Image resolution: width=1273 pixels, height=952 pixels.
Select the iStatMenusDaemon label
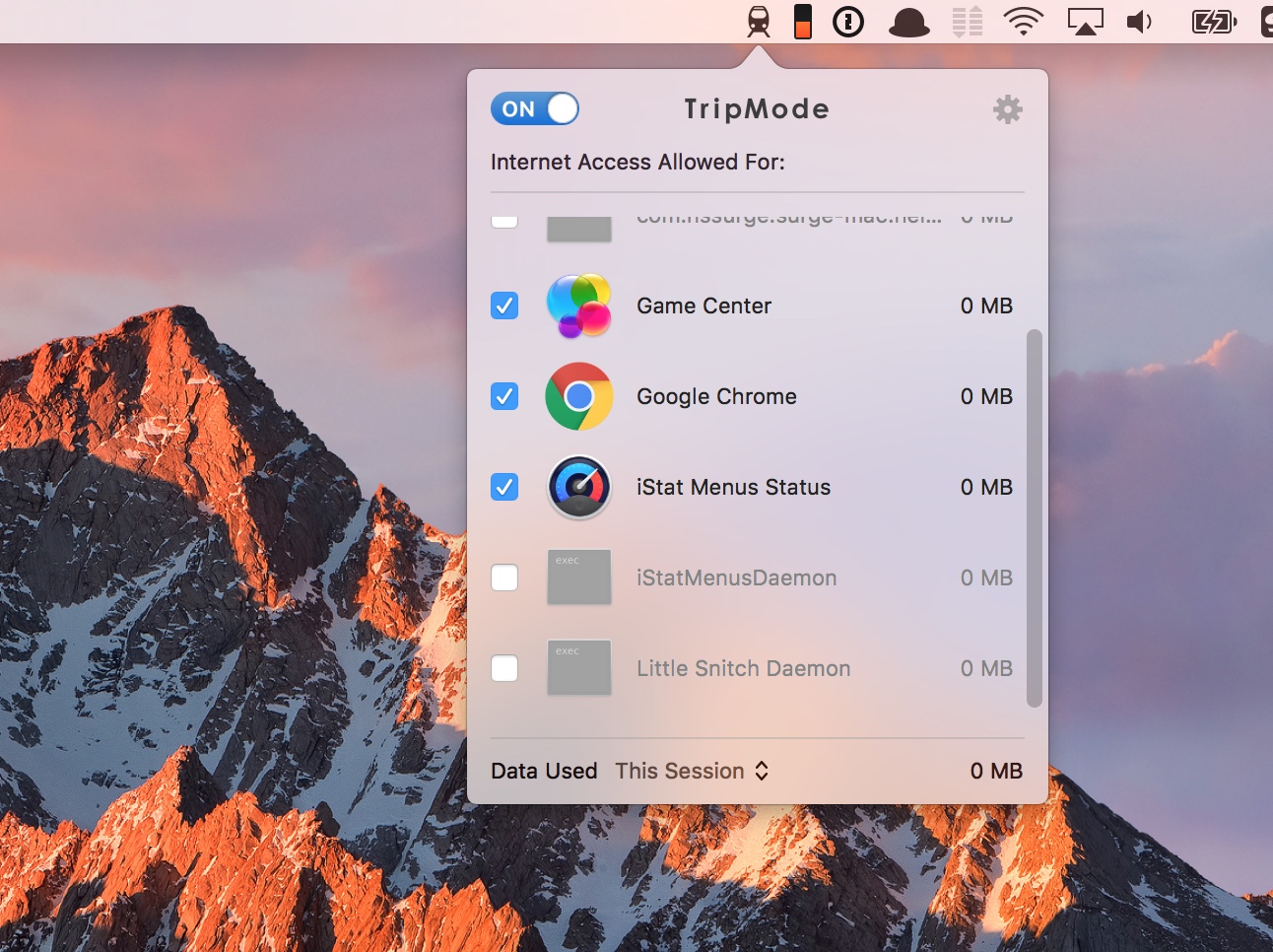[736, 578]
